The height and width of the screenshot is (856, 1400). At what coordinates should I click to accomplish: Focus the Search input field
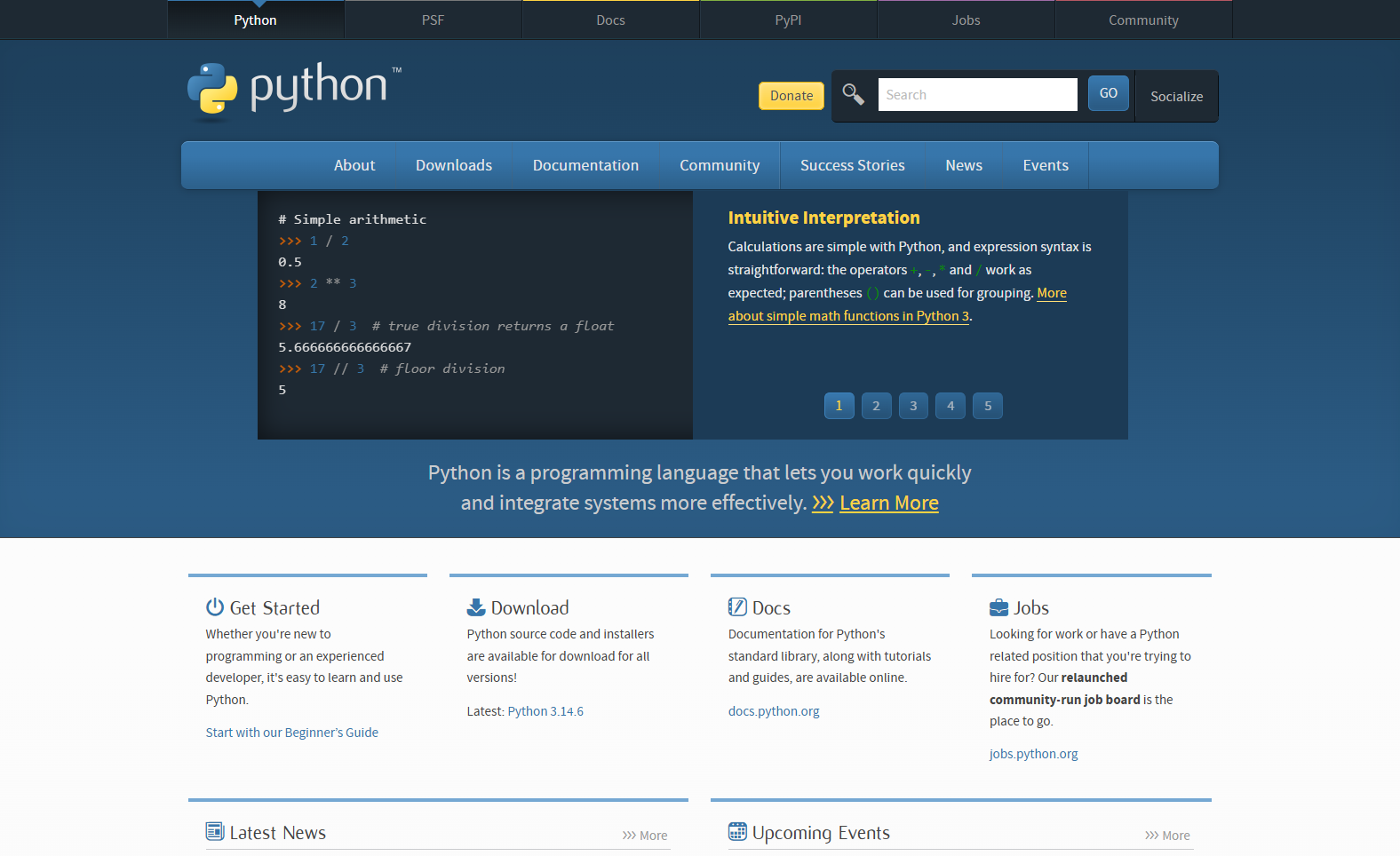coord(977,95)
